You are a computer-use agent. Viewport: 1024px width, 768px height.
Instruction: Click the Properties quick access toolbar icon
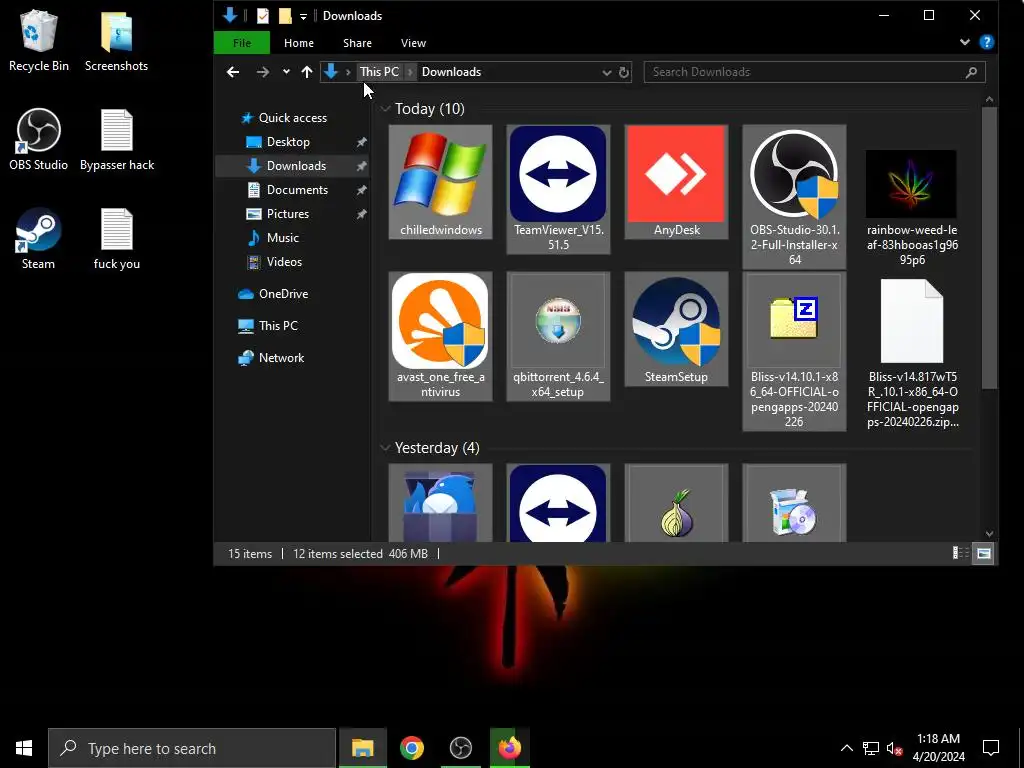tap(263, 16)
